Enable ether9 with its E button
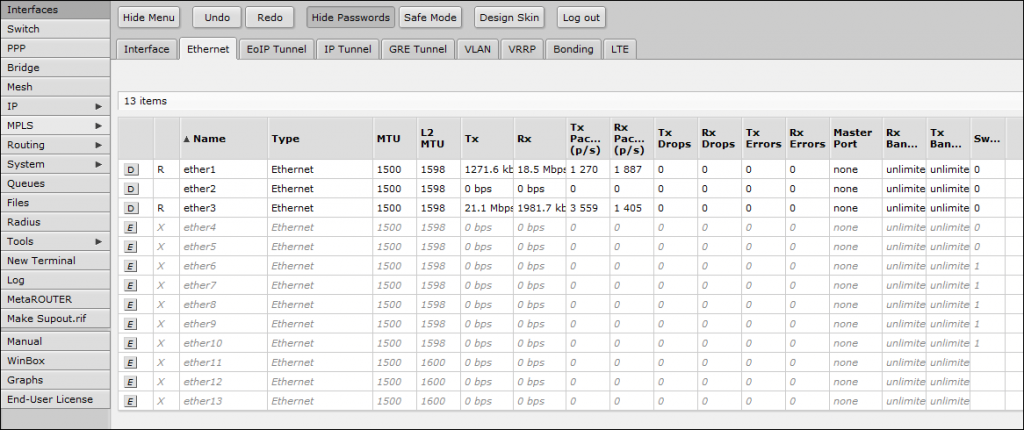The width and height of the screenshot is (1024, 430). pyautogui.click(x=131, y=324)
